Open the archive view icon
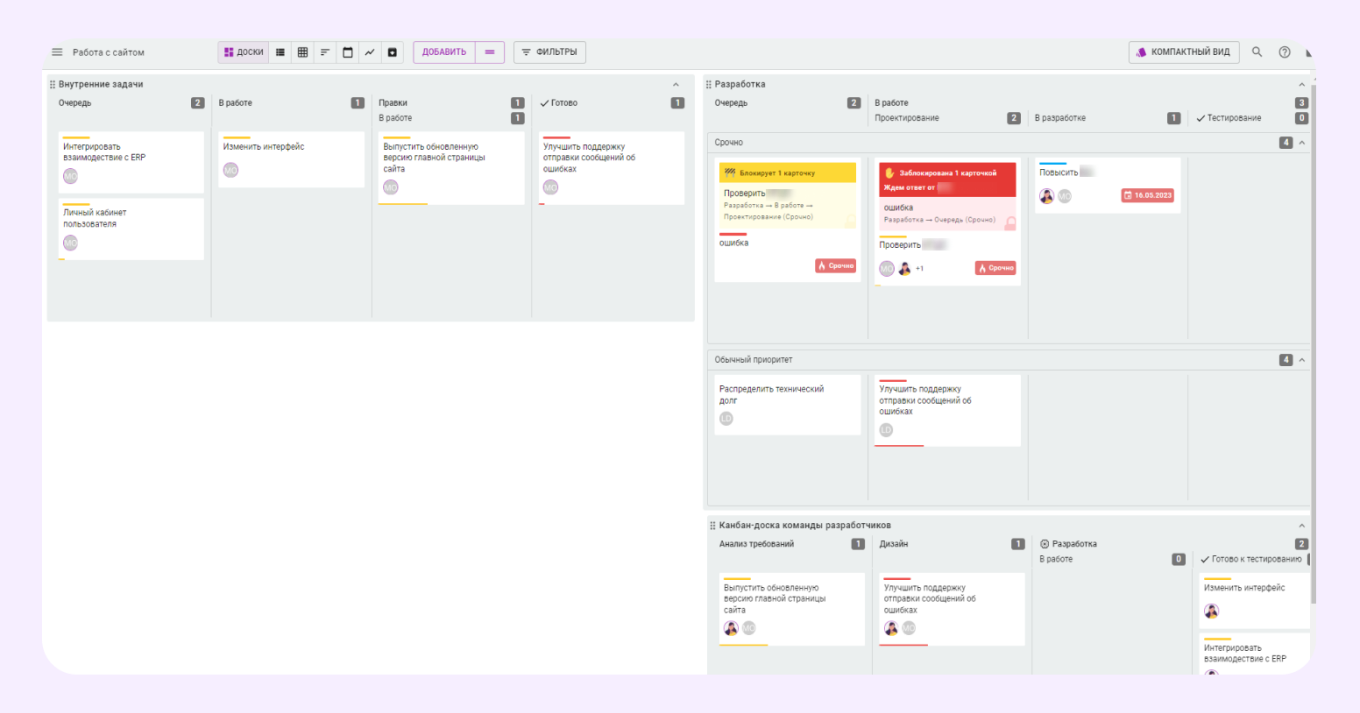Image resolution: width=1360 pixels, height=713 pixels. coord(392,52)
